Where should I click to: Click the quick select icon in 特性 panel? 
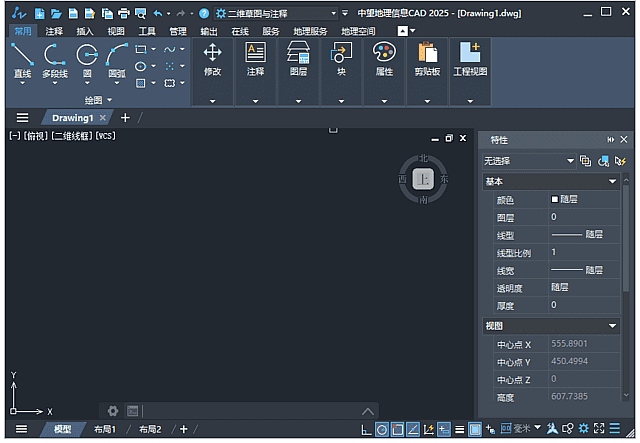tap(620, 161)
